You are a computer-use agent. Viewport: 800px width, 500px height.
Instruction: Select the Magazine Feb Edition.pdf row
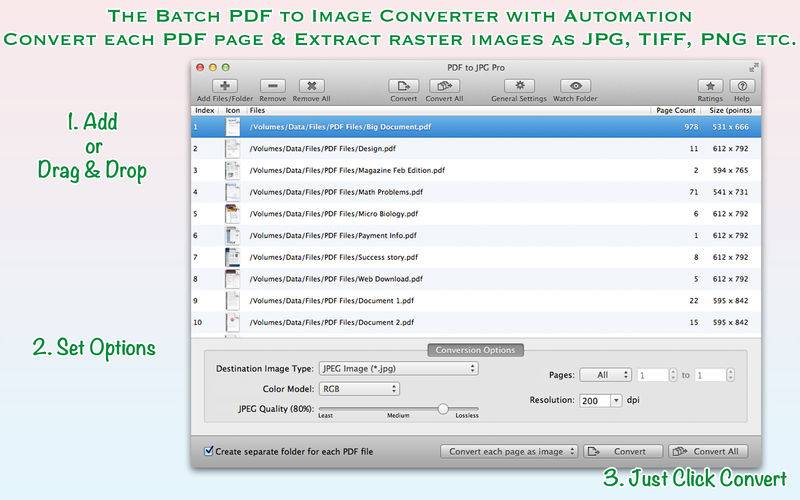tap(476, 170)
